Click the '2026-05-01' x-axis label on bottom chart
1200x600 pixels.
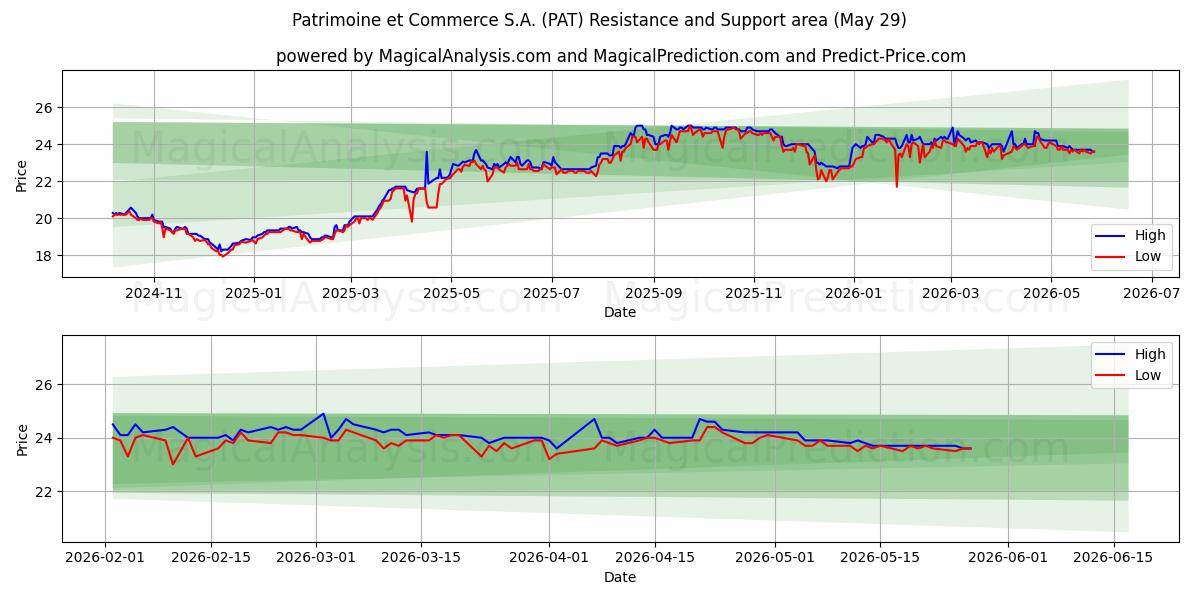(x=776, y=559)
